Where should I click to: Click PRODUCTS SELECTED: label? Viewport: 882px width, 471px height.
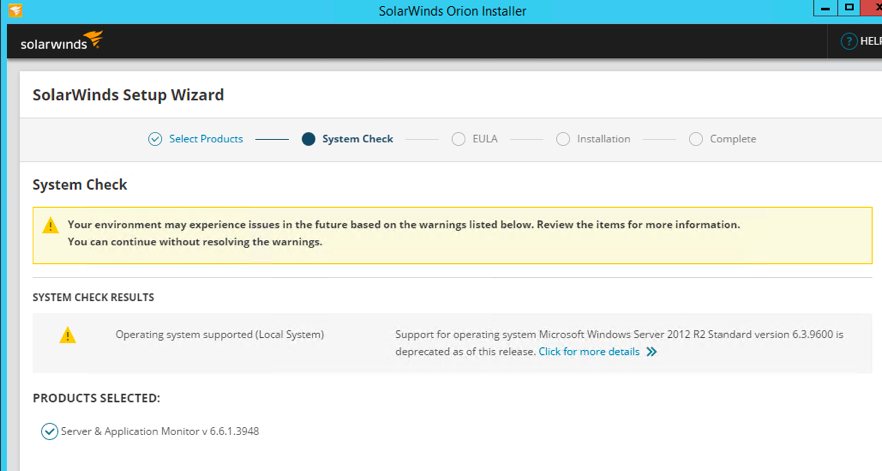point(96,398)
